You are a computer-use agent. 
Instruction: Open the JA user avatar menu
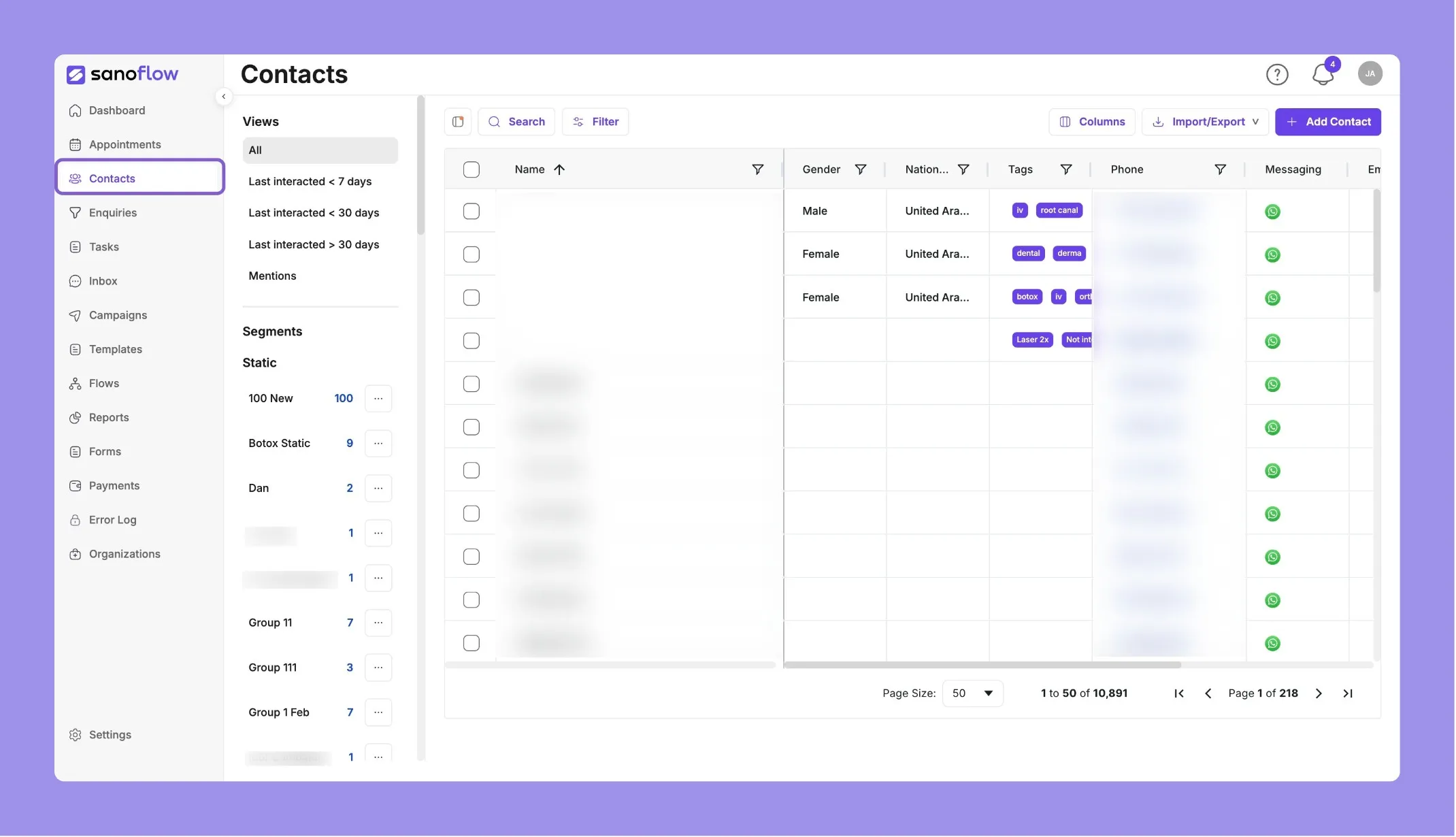click(x=1370, y=73)
